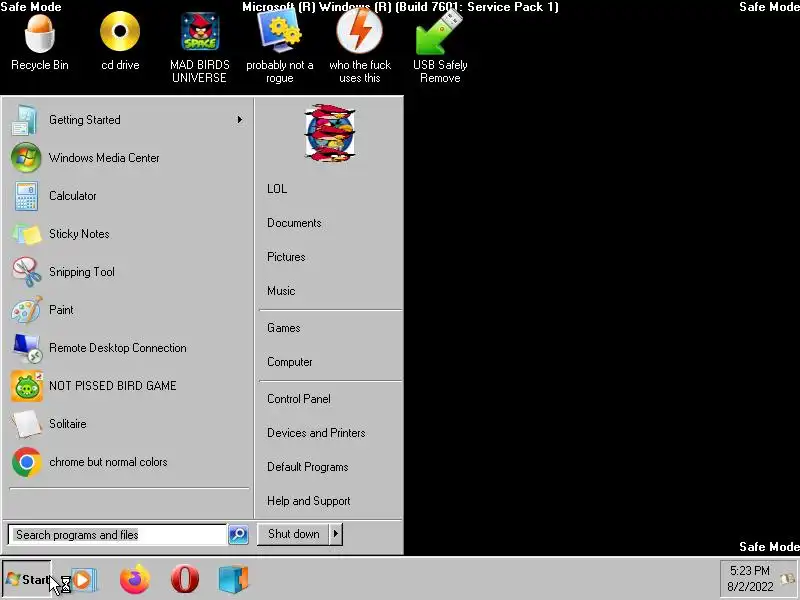The height and width of the screenshot is (600, 800).
Task: Launch Opera from the taskbar
Action: (x=185, y=579)
